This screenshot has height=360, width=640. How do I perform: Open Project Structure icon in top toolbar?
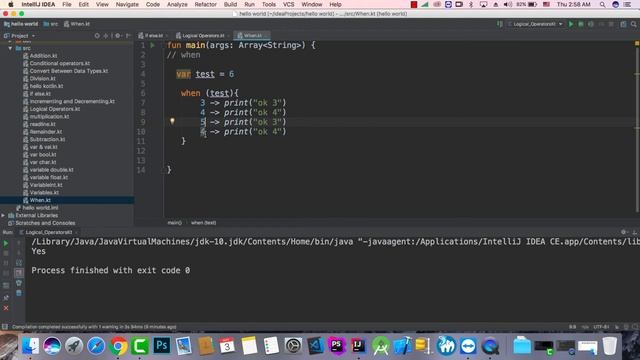[623, 24]
